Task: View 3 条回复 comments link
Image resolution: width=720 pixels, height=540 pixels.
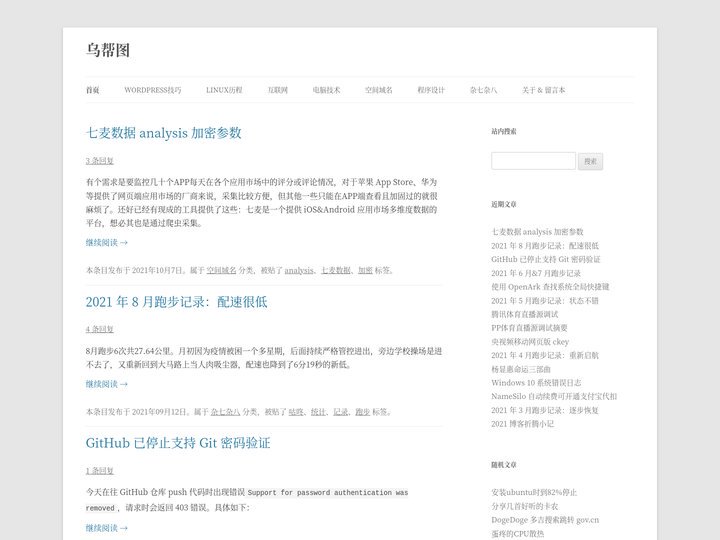Action: [x=100, y=161]
